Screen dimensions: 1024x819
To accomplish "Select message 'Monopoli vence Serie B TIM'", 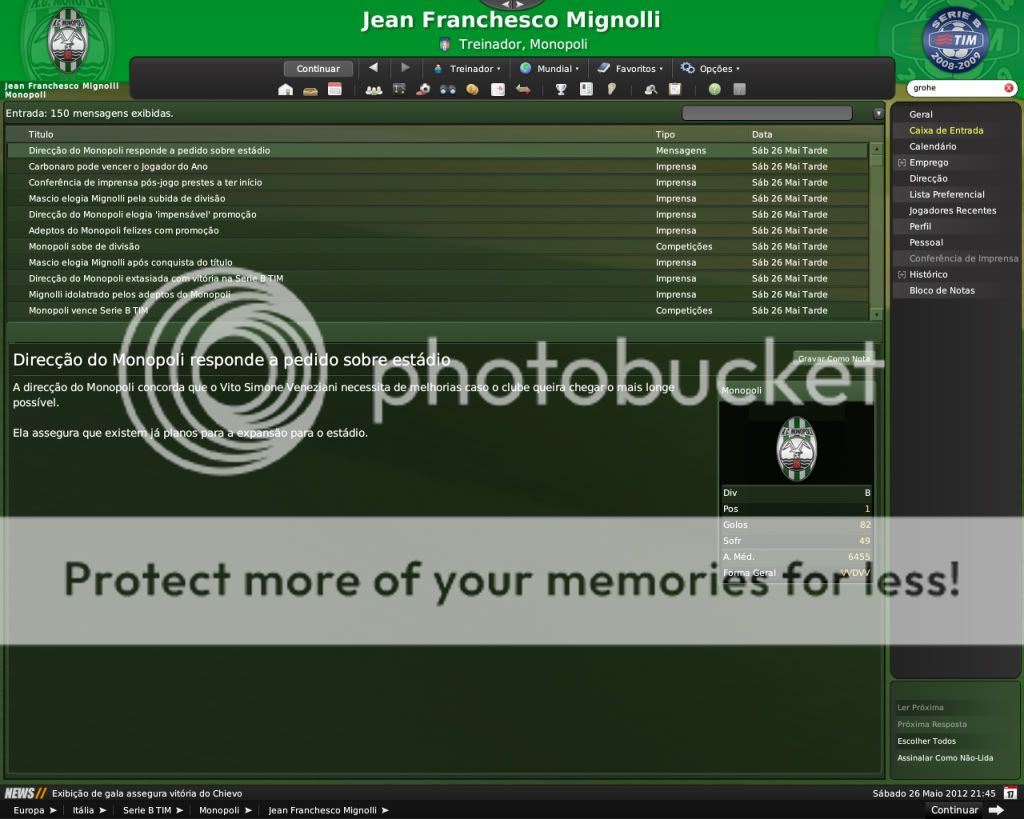I will 88,311.
